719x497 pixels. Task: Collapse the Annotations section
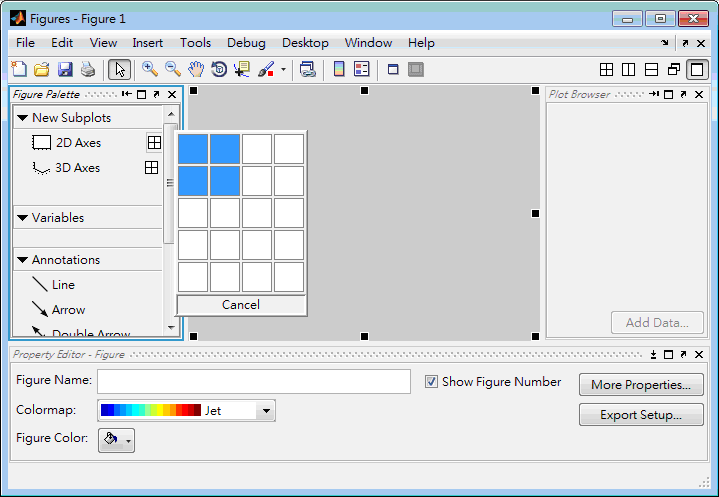[22, 260]
